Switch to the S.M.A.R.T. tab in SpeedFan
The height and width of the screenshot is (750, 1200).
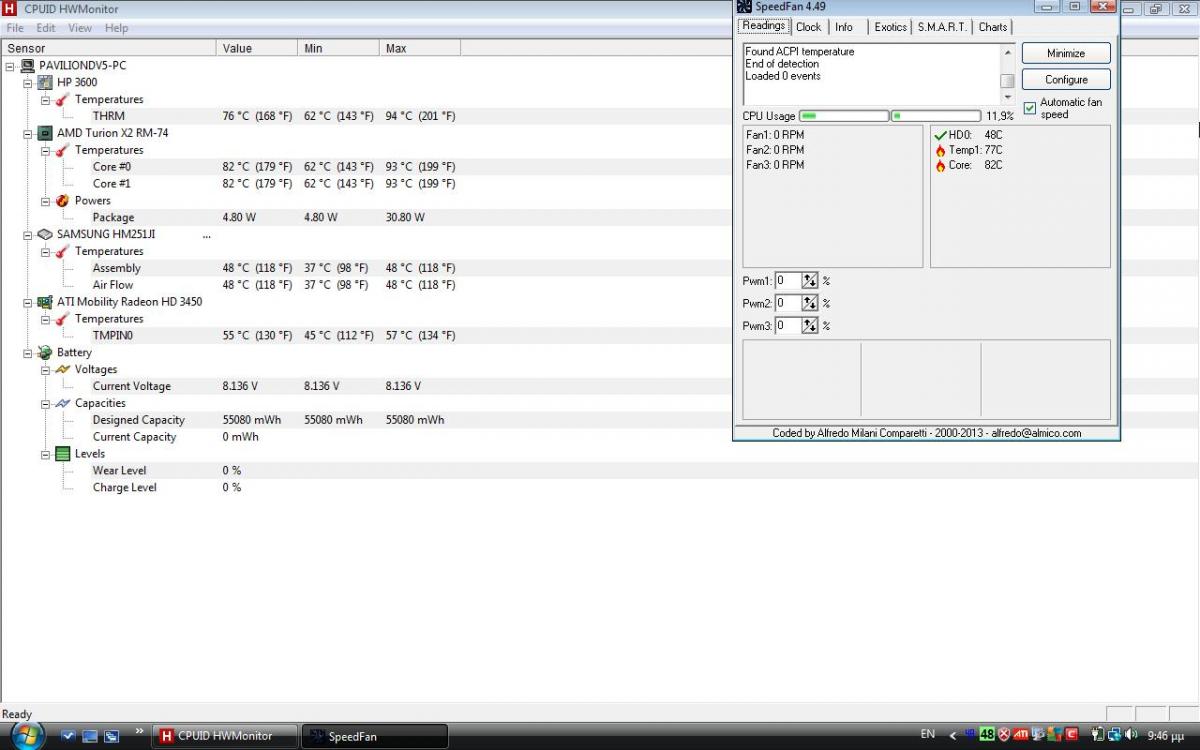[x=942, y=27]
